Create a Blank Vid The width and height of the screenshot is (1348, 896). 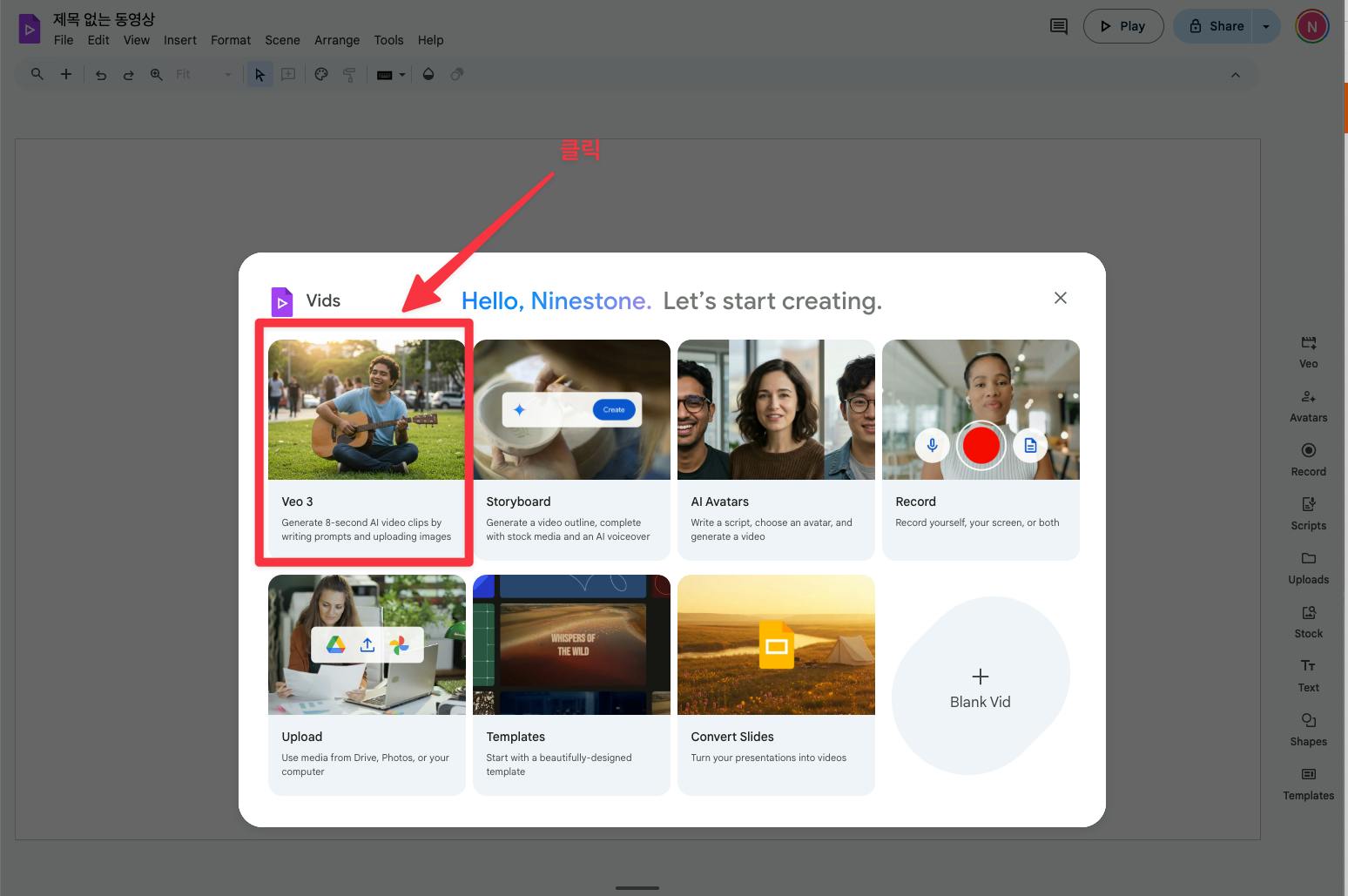click(981, 686)
